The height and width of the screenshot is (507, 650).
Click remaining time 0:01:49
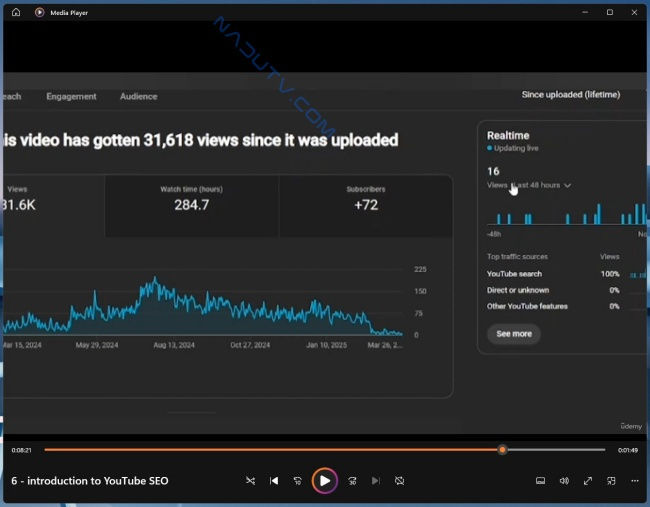pyautogui.click(x=628, y=450)
